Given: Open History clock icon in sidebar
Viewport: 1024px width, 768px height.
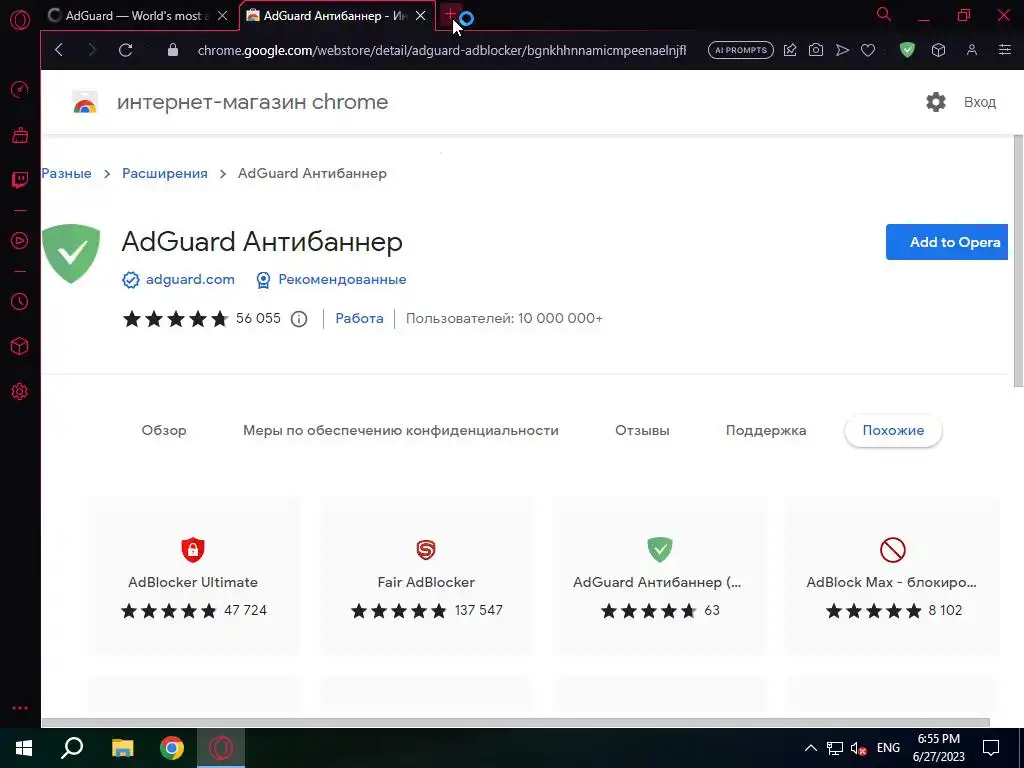Looking at the screenshot, I should [20, 302].
